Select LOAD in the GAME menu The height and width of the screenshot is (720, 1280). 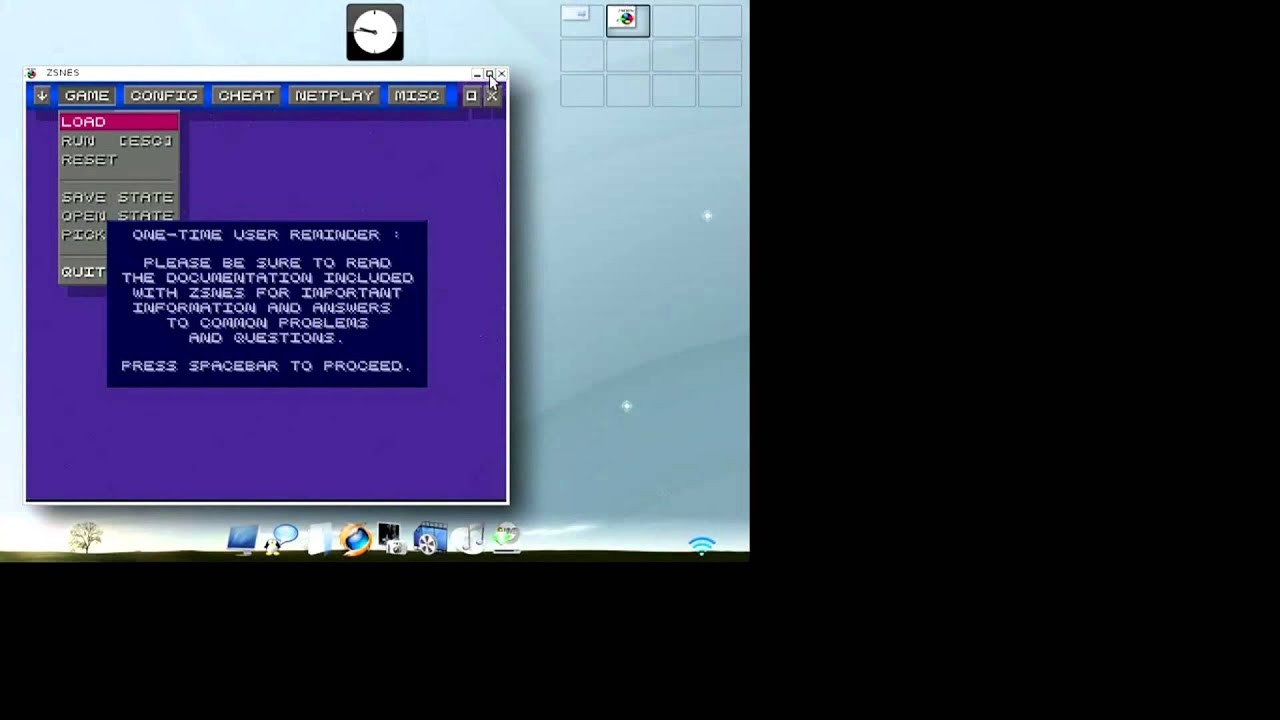(x=119, y=122)
